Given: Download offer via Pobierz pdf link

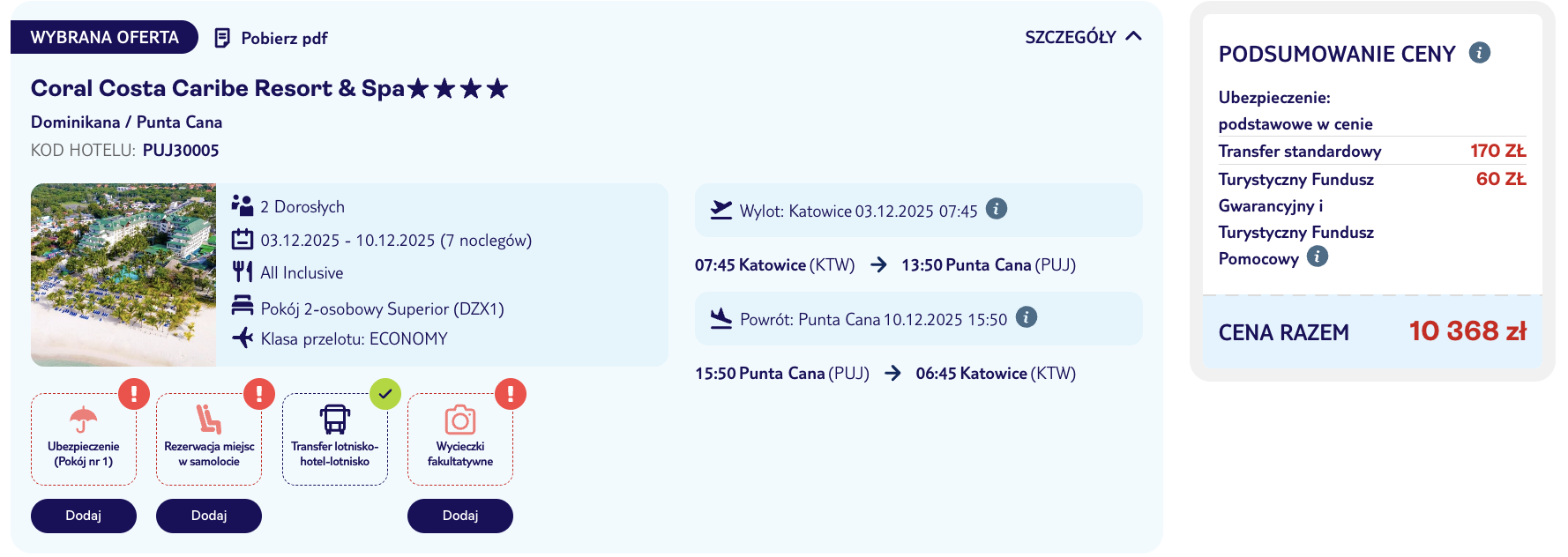Looking at the screenshot, I should point(284,38).
